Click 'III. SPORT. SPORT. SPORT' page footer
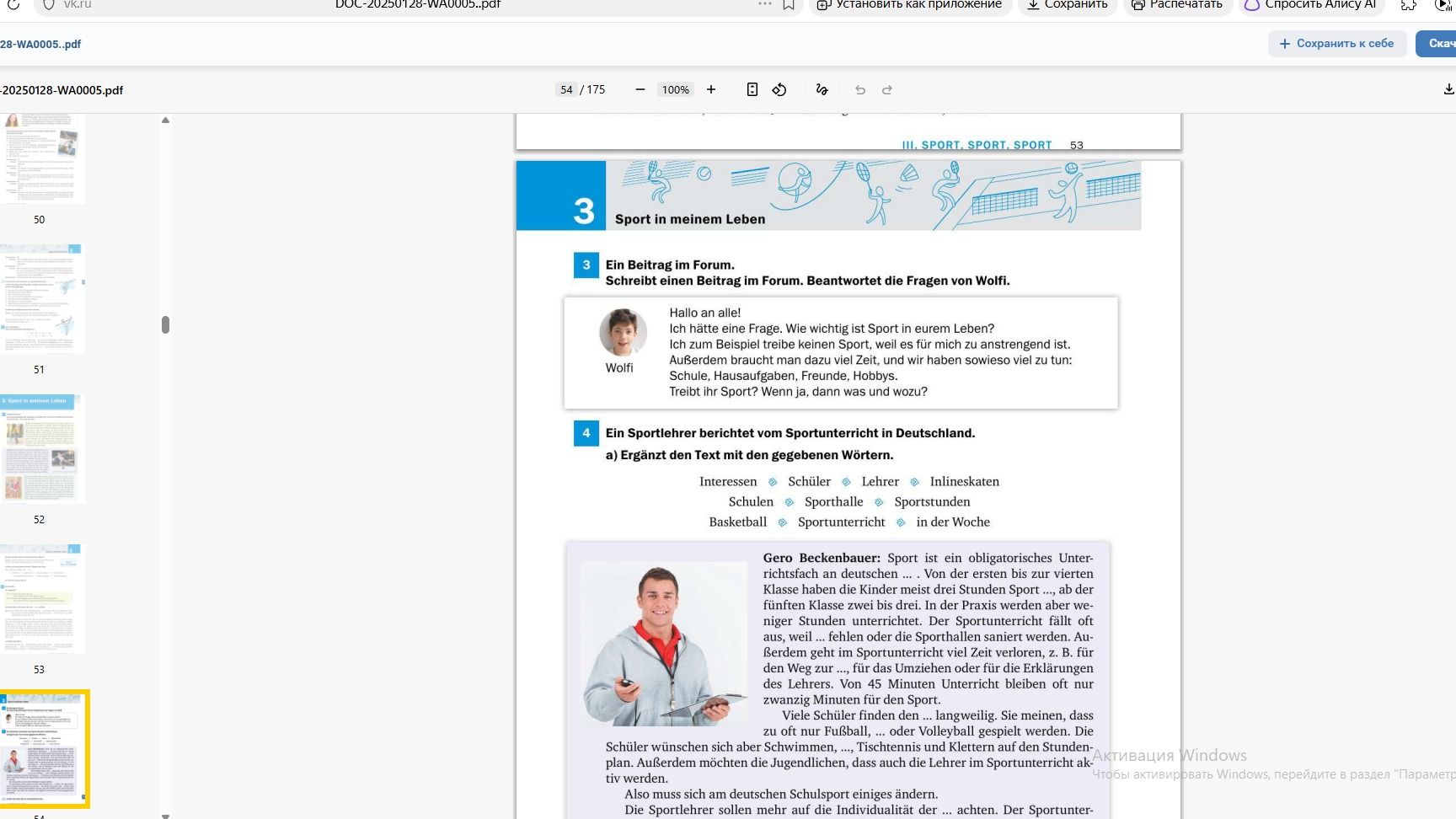This screenshot has height=819, width=1456. [977, 145]
